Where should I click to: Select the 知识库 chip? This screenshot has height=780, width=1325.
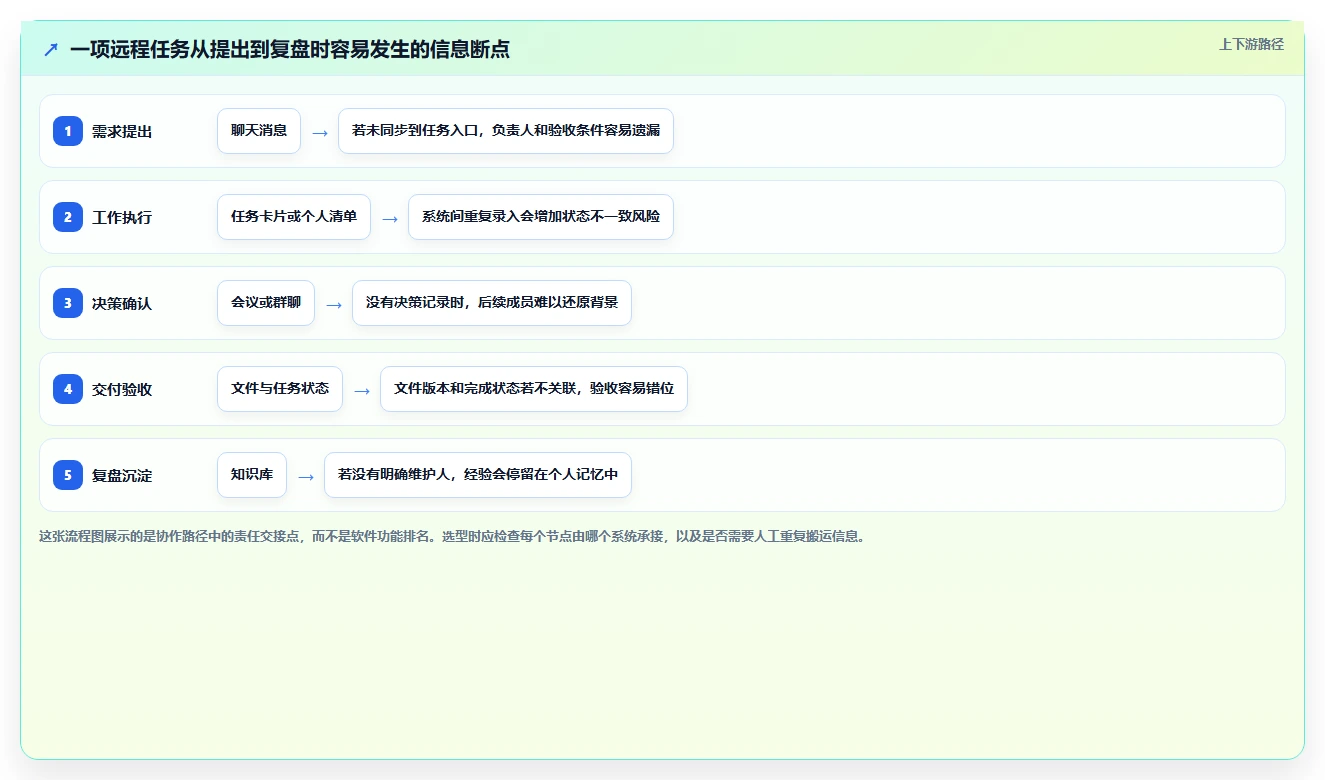pos(252,475)
